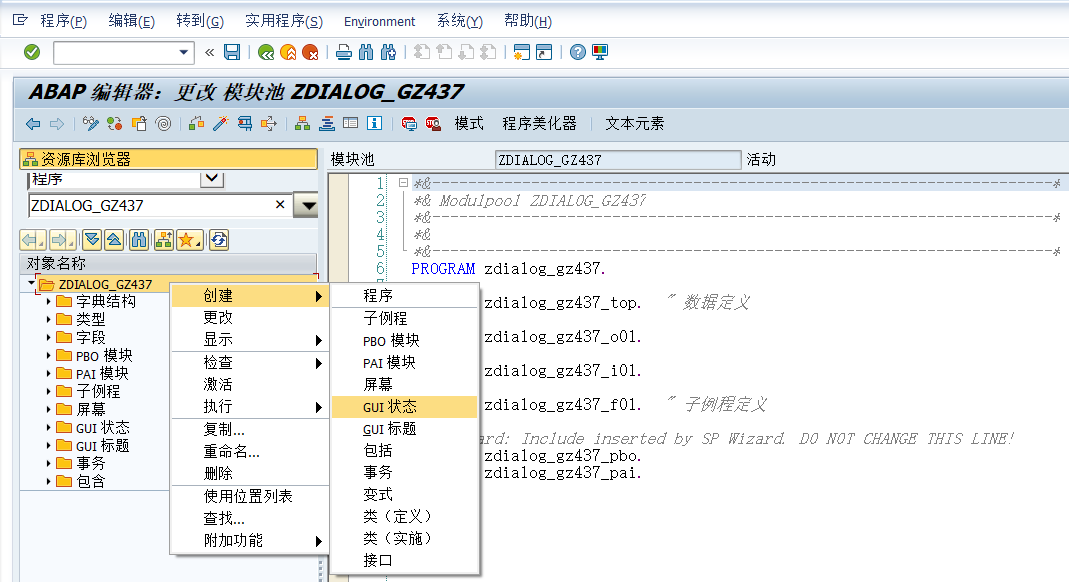This screenshot has height=582, width=1069.
Task: Add ZDIALOG_GZ437 to favorites via star icon
Action: pos(187,239)
